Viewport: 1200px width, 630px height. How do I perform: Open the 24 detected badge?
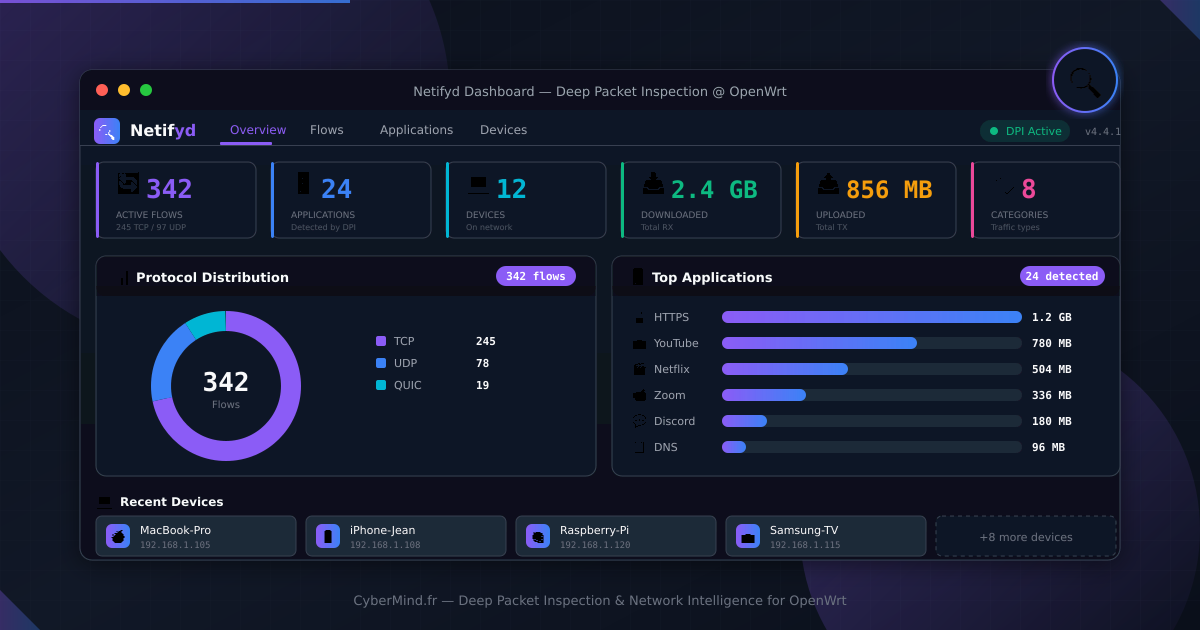[1061, 276]
